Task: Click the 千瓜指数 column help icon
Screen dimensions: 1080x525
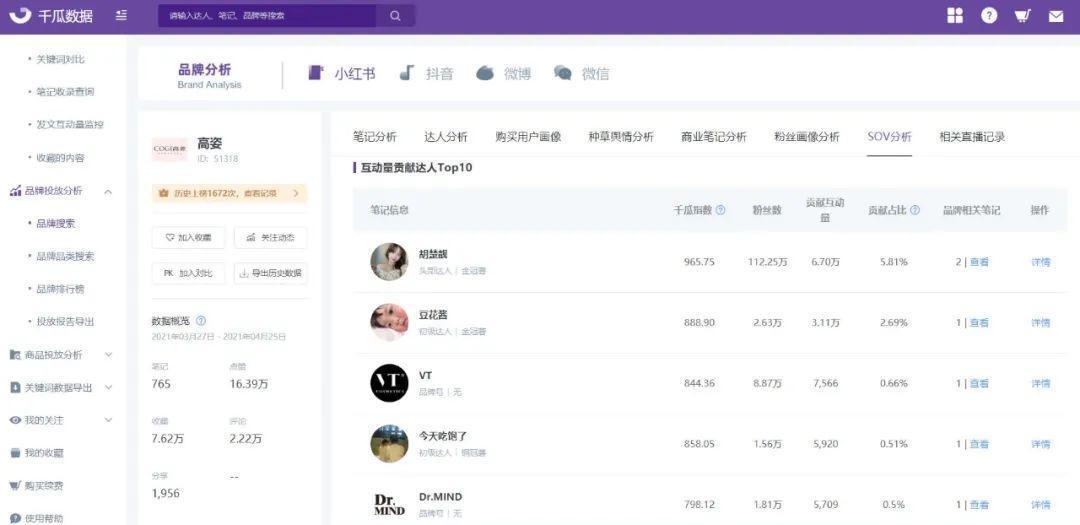Action: coord(720,210)
